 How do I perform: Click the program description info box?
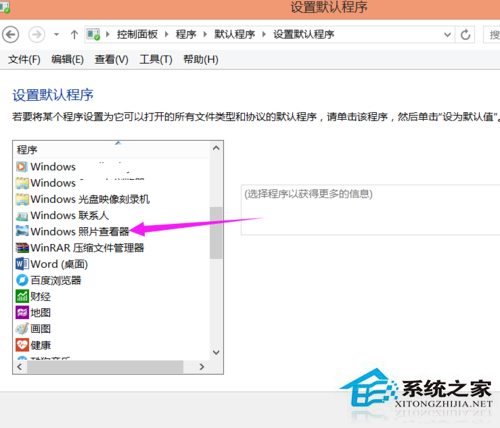pyautogui.click(x=370, y=210)
